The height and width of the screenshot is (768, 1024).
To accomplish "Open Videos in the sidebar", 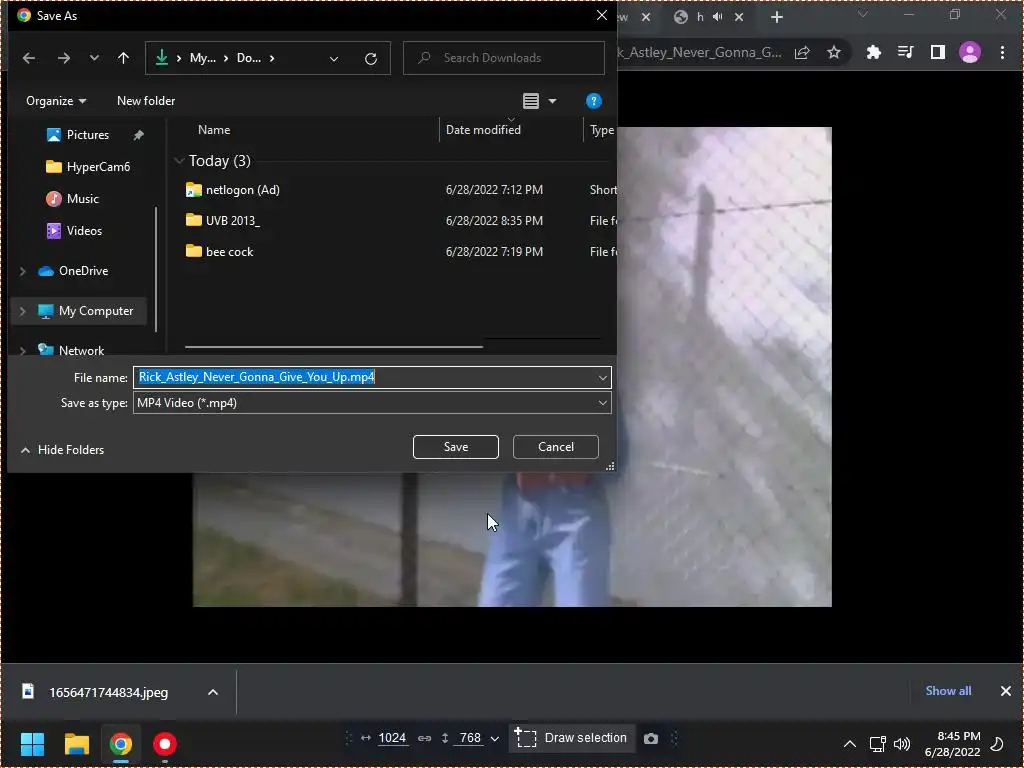I will 74,231.
